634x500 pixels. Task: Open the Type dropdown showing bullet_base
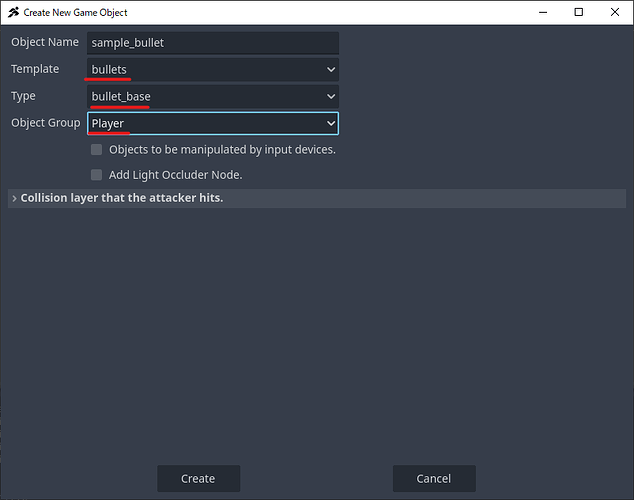coord(212,97)
